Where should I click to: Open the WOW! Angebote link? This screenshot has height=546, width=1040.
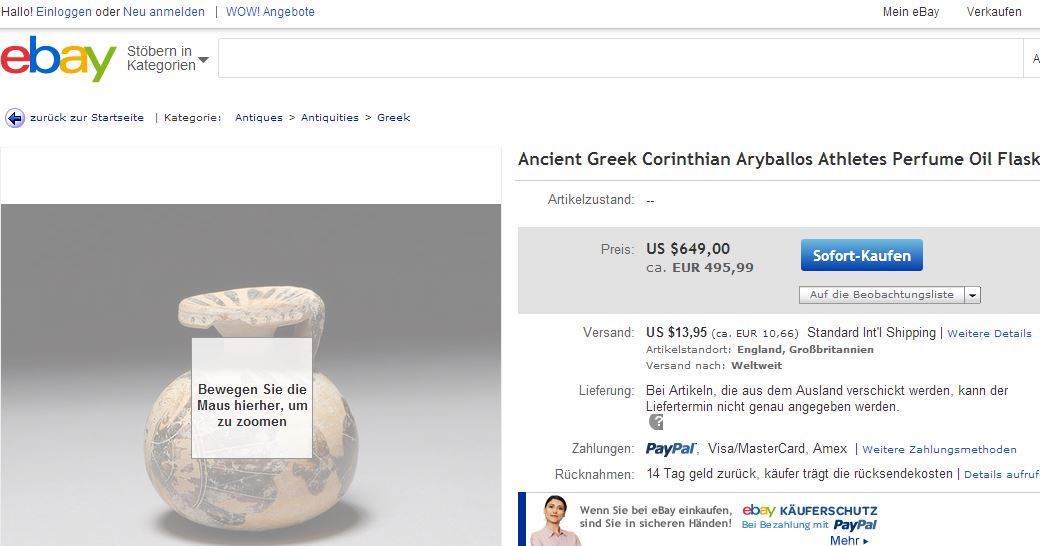pyautogui.click(x=270, y=12)
